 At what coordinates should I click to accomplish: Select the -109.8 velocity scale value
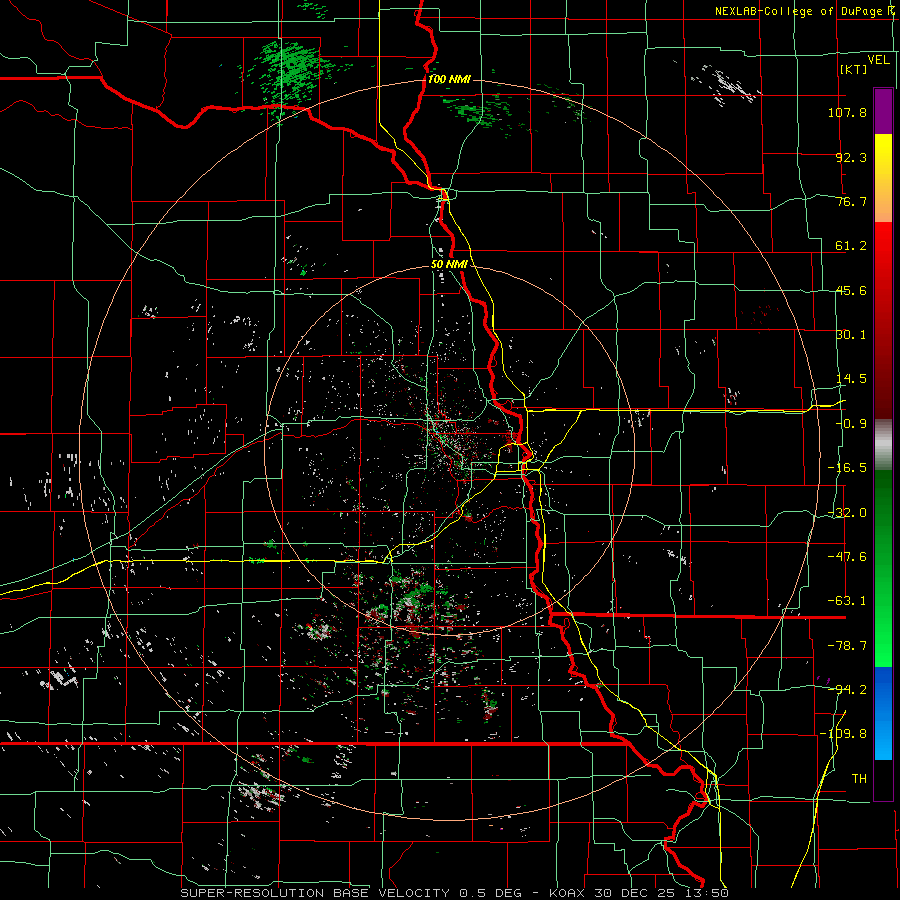[843, 734]
